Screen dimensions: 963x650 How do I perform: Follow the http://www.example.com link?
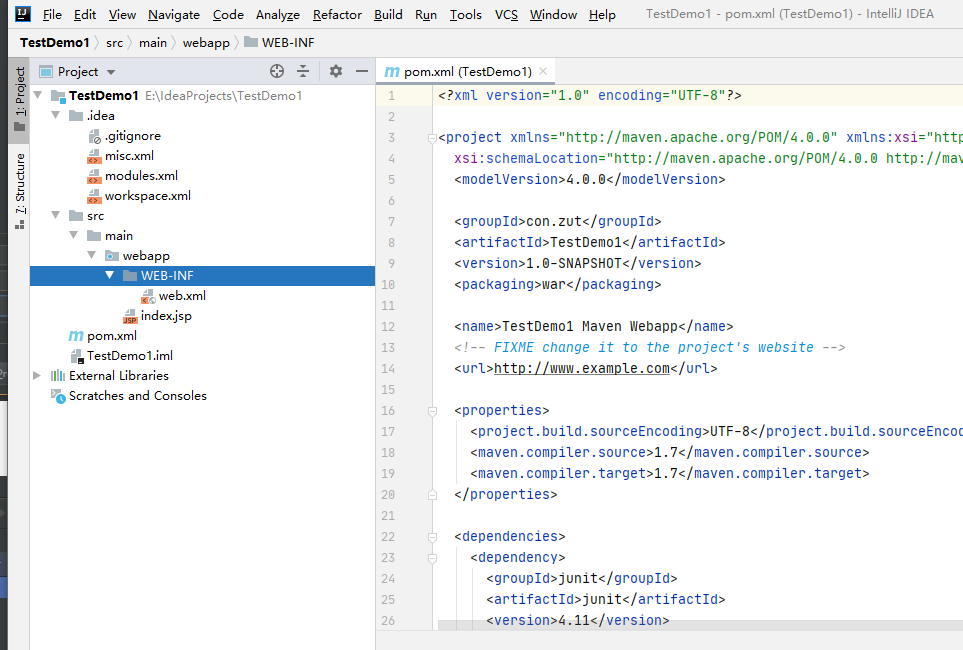point(582,368)
